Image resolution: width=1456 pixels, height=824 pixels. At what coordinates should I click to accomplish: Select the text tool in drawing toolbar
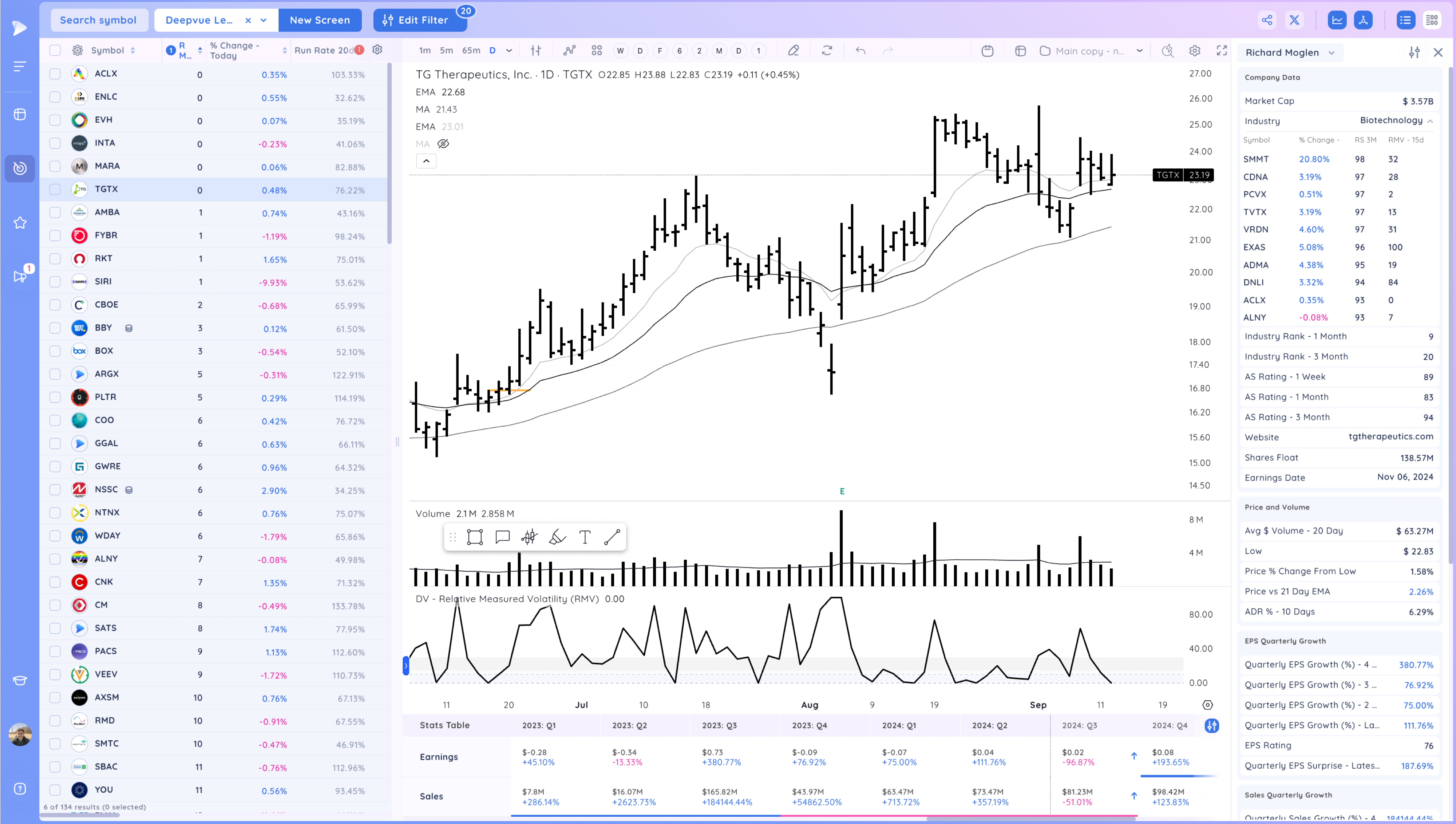[x=585, y=537]
